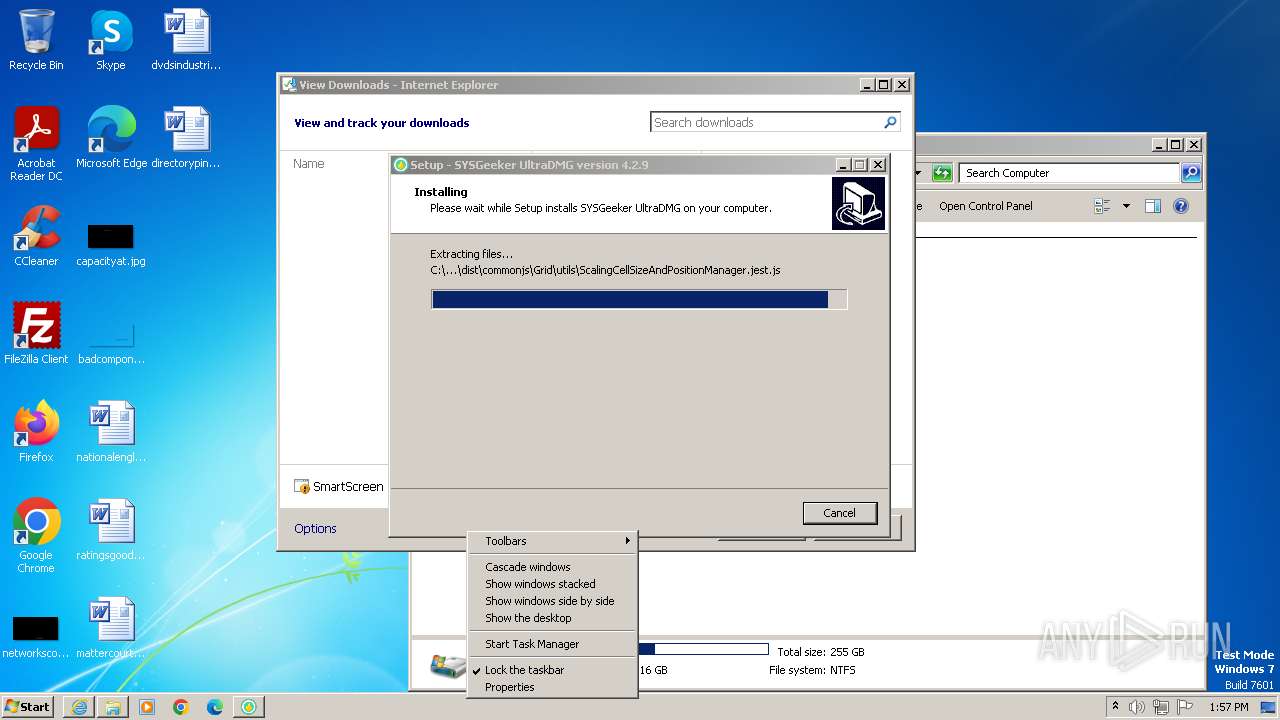
Task: Open the badcompon desktop file
Action: [111, 342]
